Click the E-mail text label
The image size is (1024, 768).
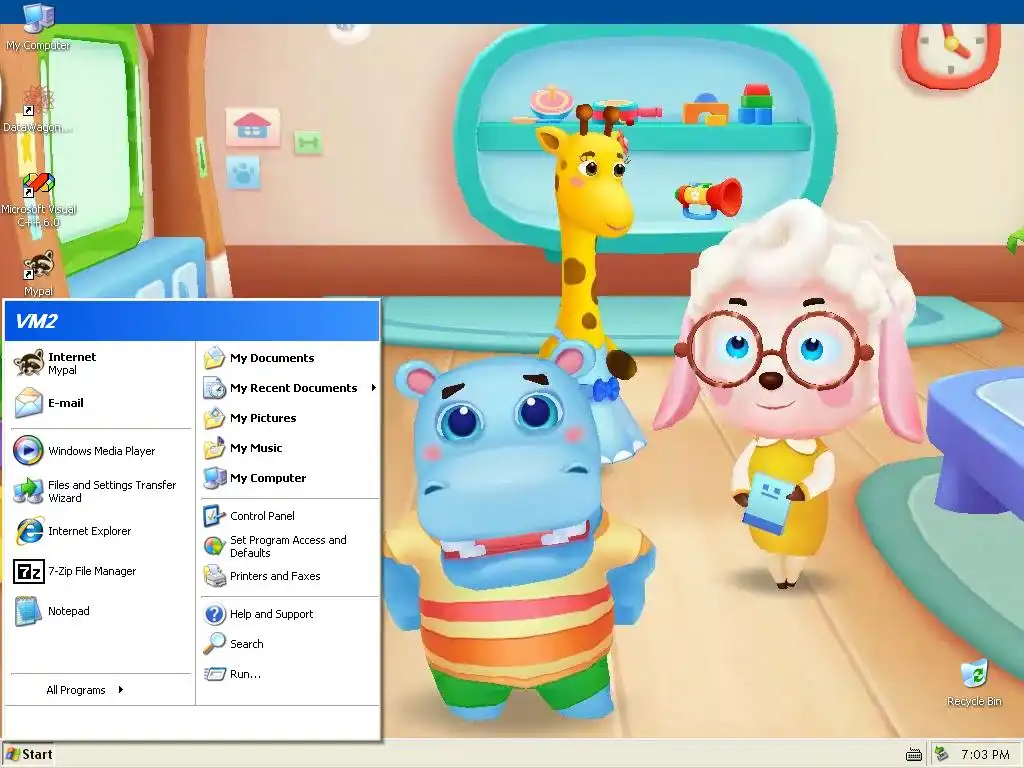tap(65, 403)
